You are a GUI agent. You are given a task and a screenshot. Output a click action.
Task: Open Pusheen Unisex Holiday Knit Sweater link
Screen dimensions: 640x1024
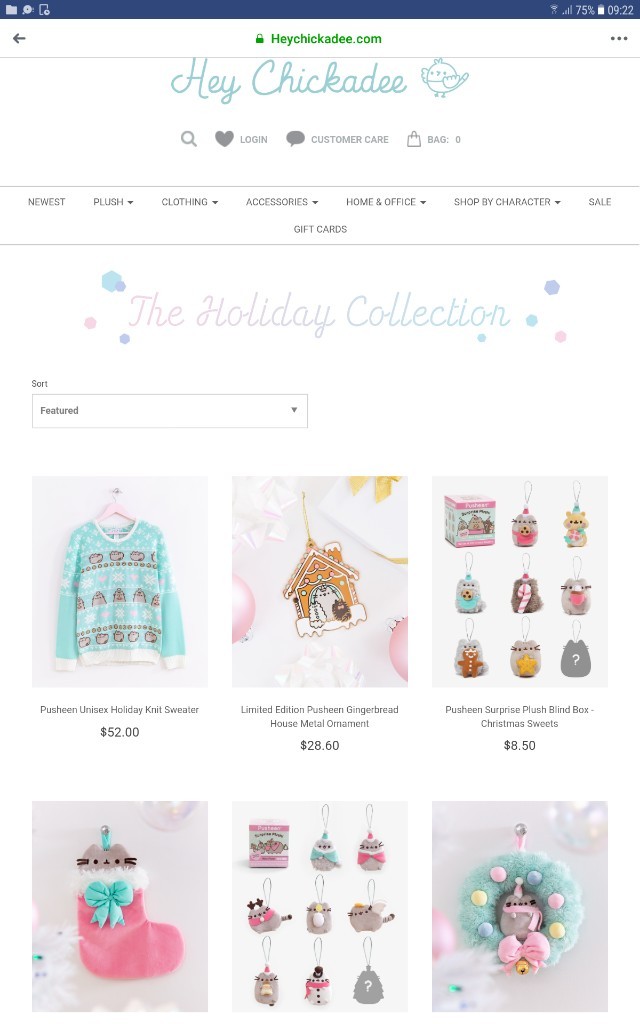tap(120, 709)
